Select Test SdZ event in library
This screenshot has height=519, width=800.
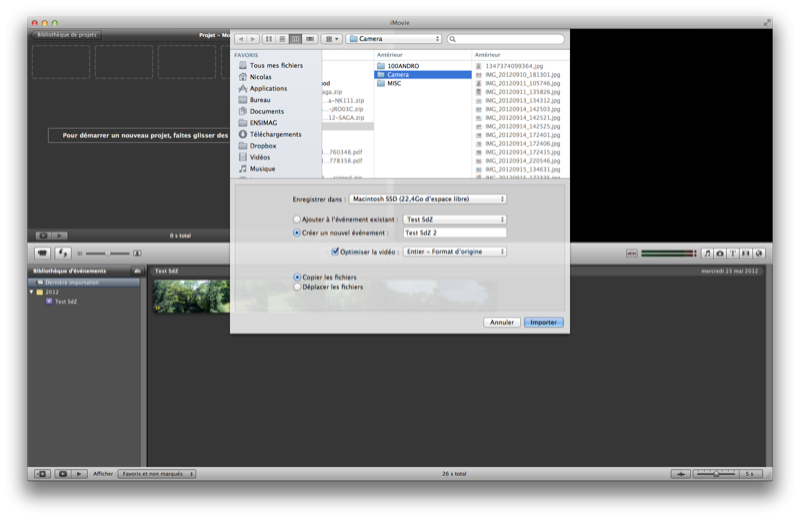click(x=68, y=301)
